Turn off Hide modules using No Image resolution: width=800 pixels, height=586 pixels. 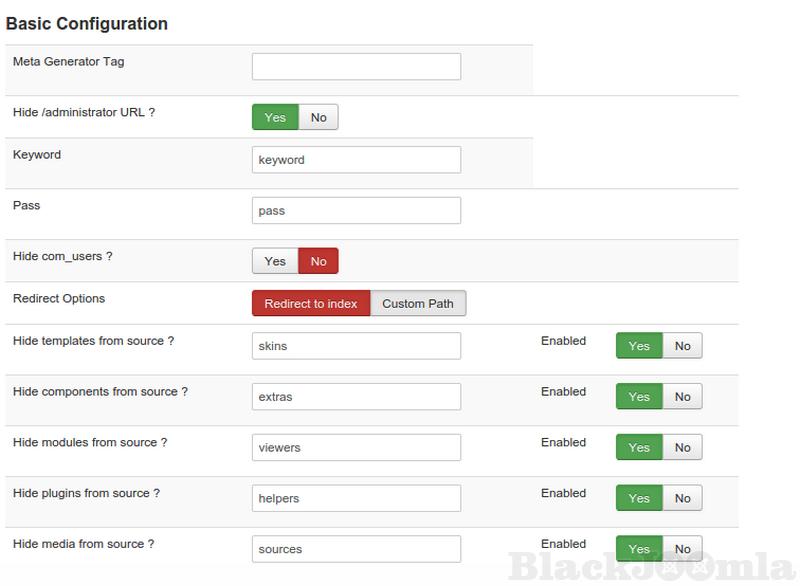click(x=682, y=448)
